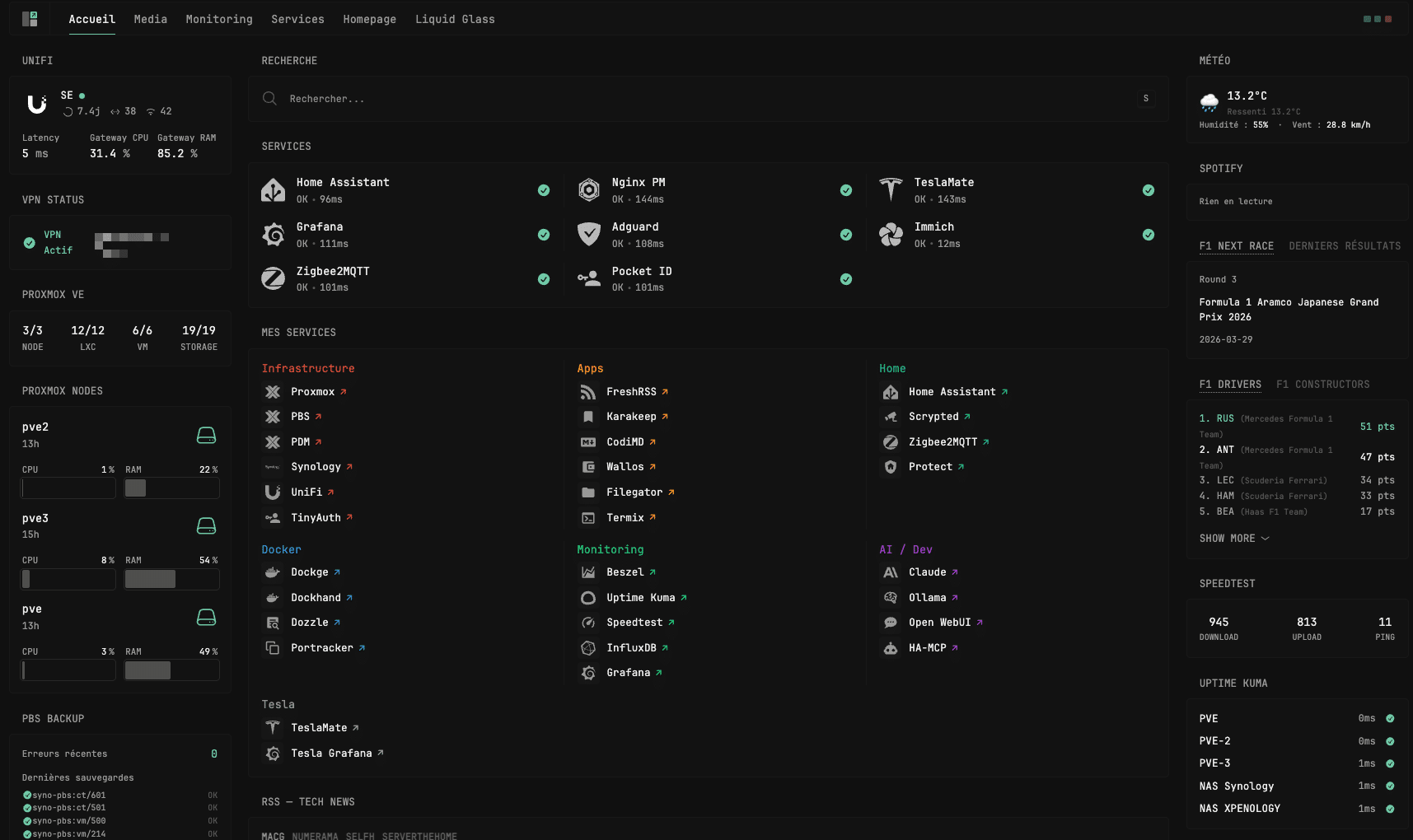Screen dimensions: 1413x840
Task: Switch to F1 CONSTRUCTORS standings
Action: pos(1322,384)
